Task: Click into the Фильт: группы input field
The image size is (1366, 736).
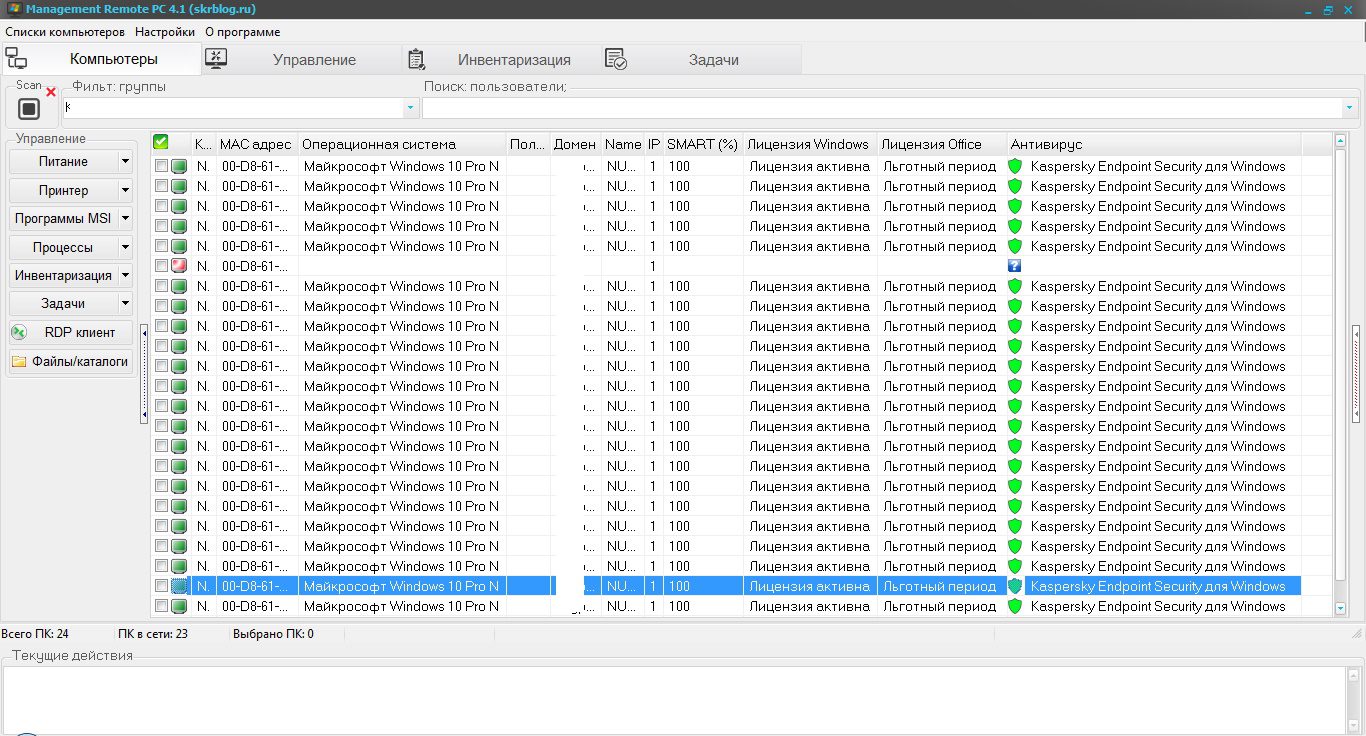Action: pyautogui.click(x=233, y=107)
